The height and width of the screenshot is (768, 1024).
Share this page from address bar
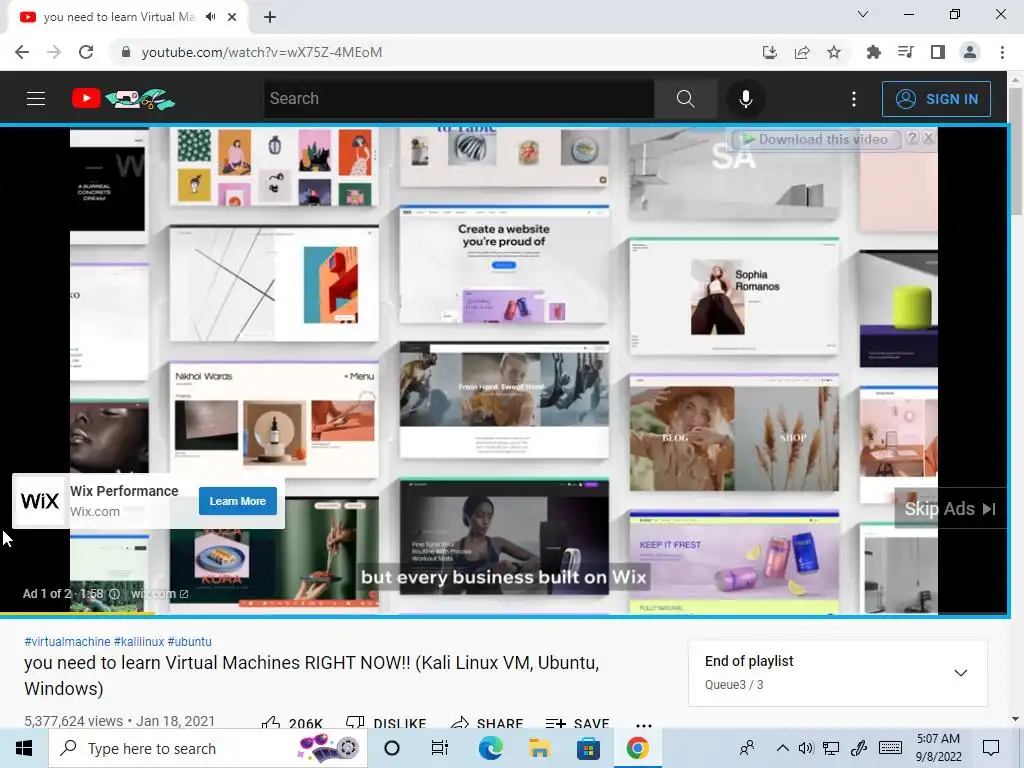(x=802, y=52)
